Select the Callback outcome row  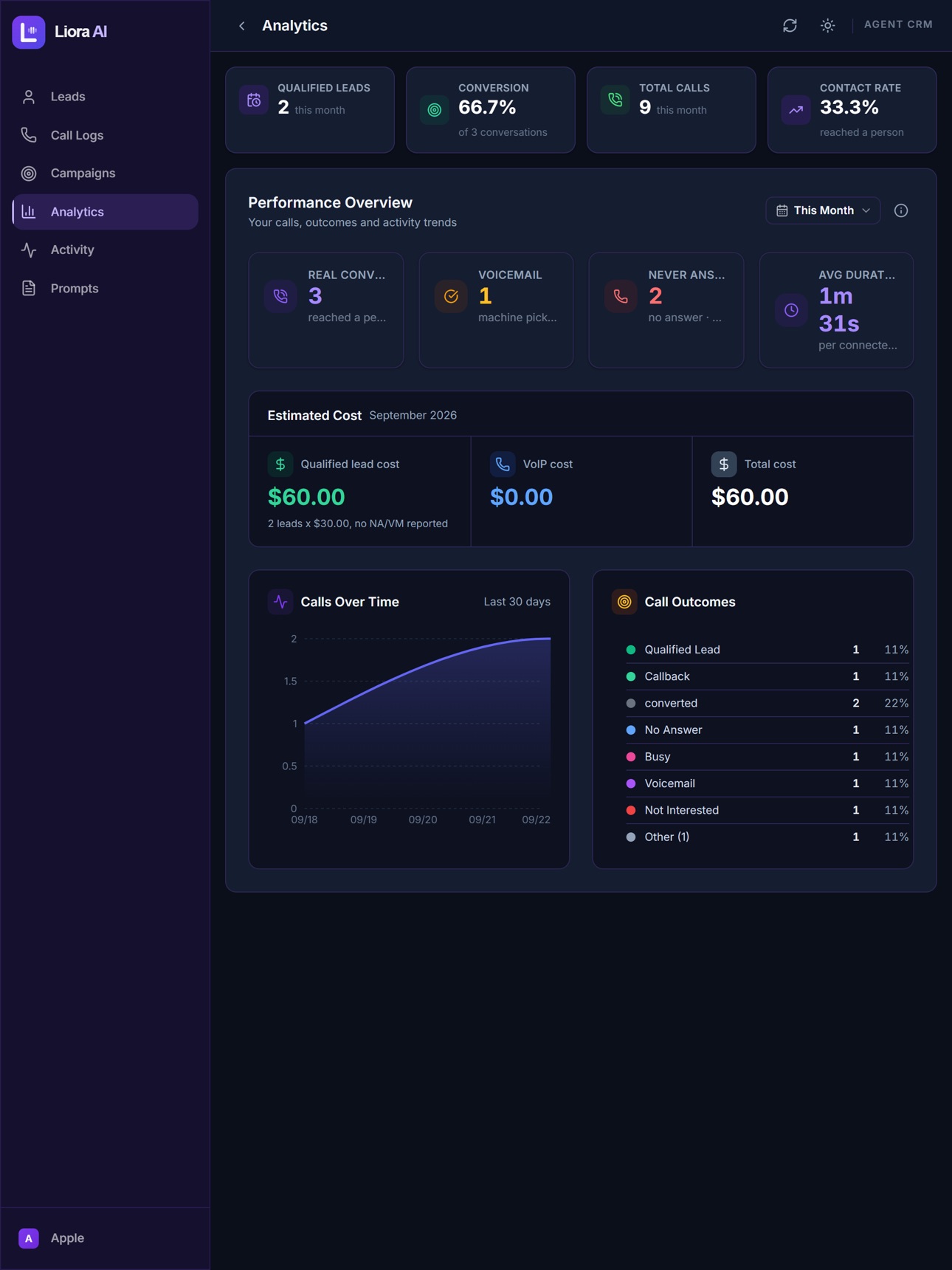(x=768, y=676)
